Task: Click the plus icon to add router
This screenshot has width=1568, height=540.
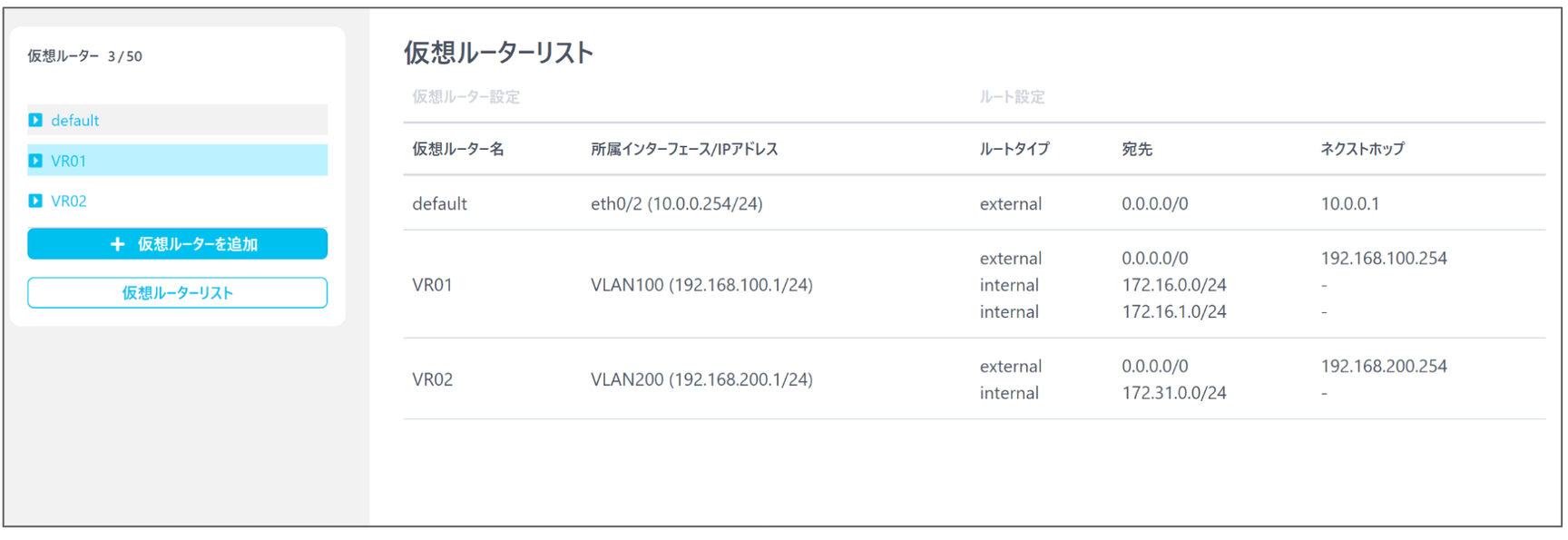Action: coord(117,244)
